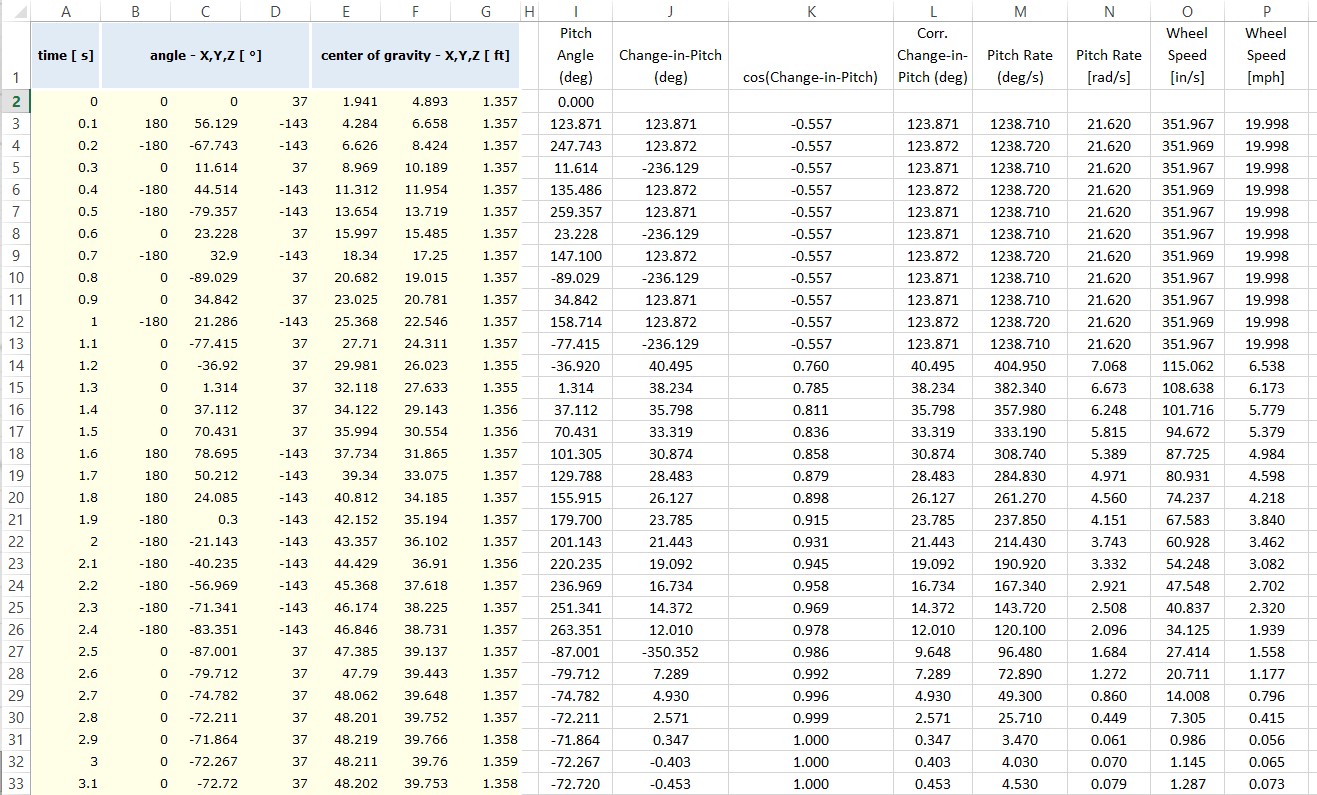1317x795 pixels.
Task: Click wheel speed cell 0.056
Action: (1265, 740)
